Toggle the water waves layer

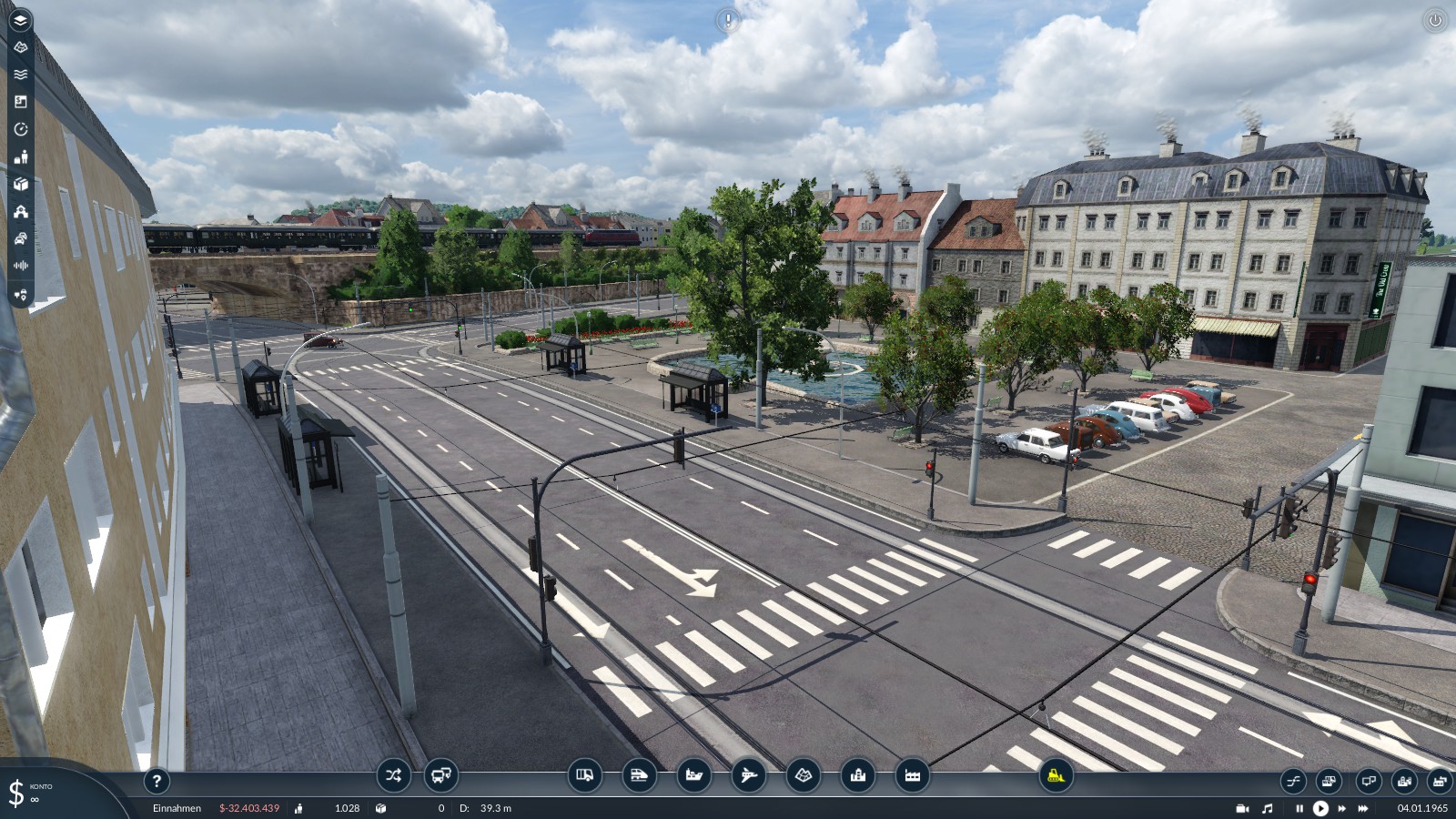click(20, 75)
